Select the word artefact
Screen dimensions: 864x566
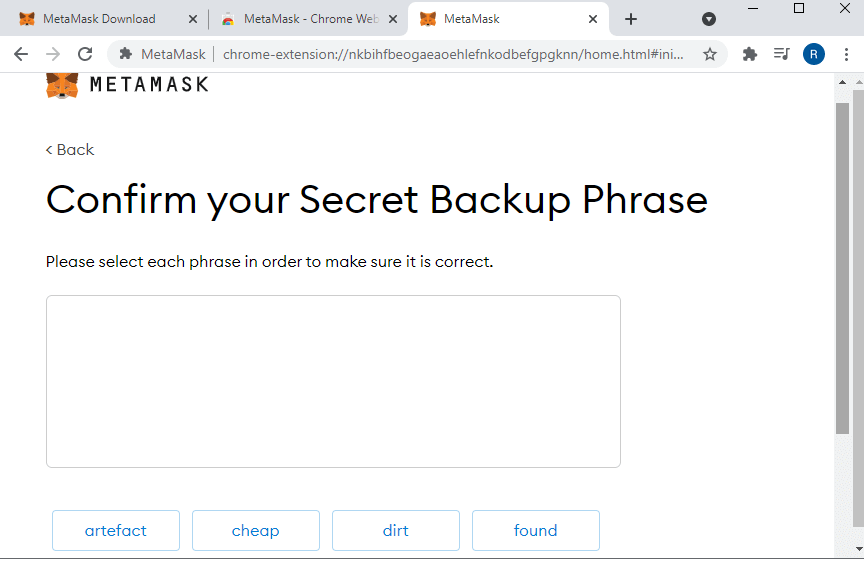[116, 530]
